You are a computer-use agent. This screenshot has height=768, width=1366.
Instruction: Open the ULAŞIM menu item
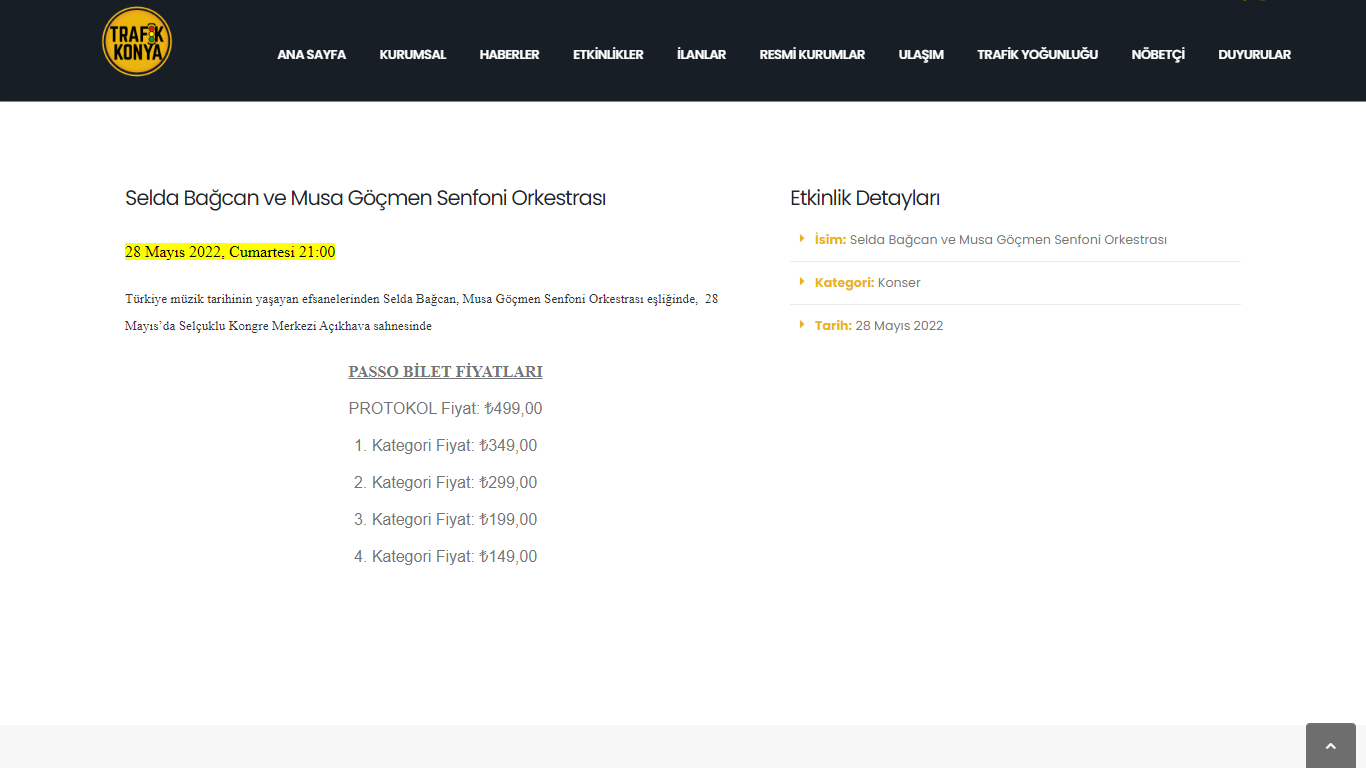[921, 55]
